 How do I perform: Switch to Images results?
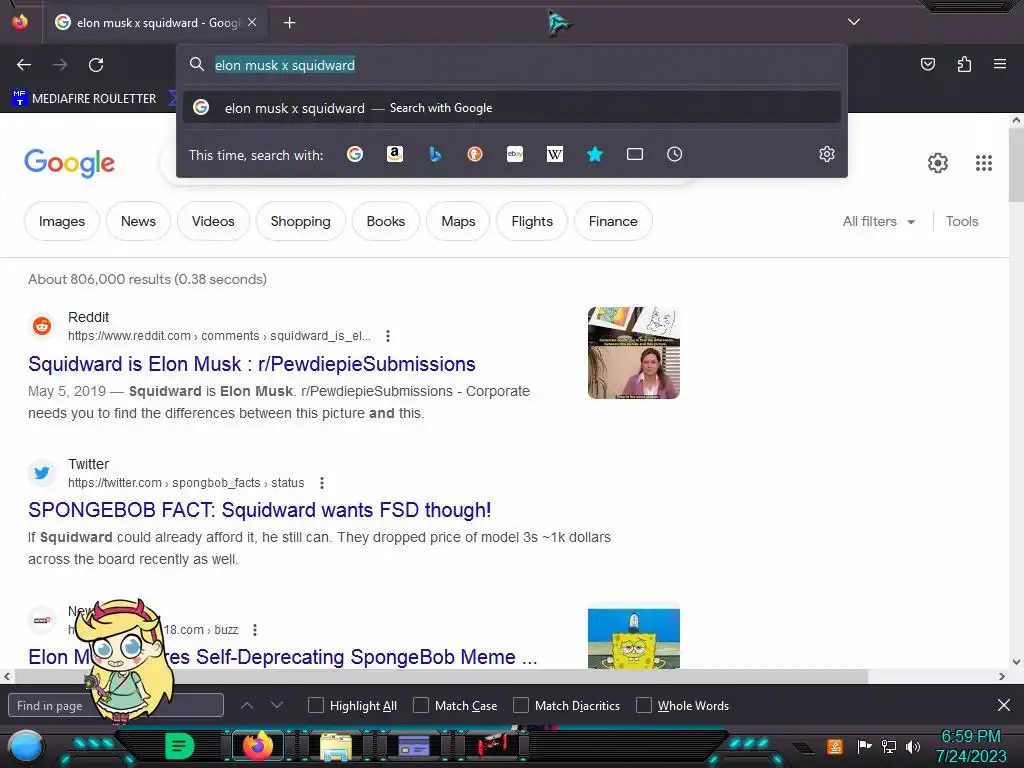point(61,221)
